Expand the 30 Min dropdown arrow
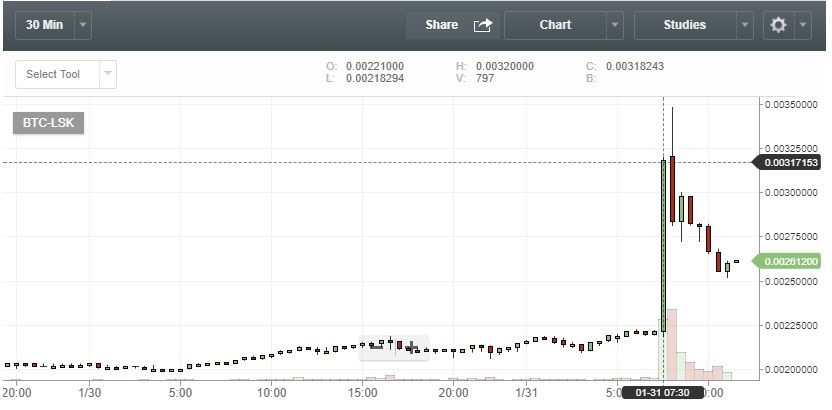Image resolution: width=832 pixels, height=410 pixels. pos(83,25)
